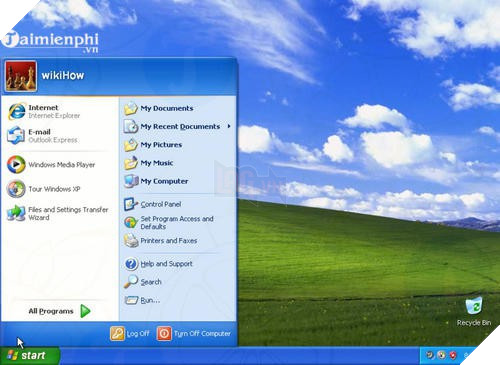This screenshot has width=500, height=365.
Task: Select the My Music menu entry text
Action: (157, 163)
